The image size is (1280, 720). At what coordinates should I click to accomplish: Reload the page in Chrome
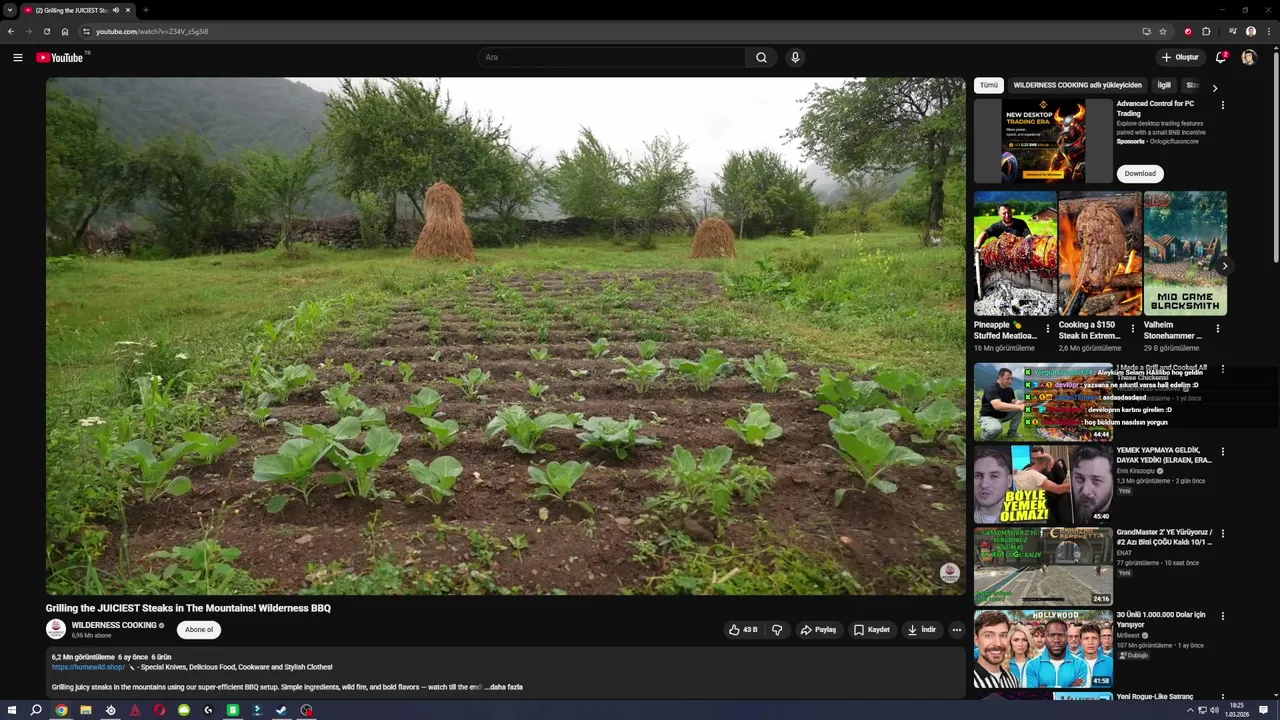[46, 31]
